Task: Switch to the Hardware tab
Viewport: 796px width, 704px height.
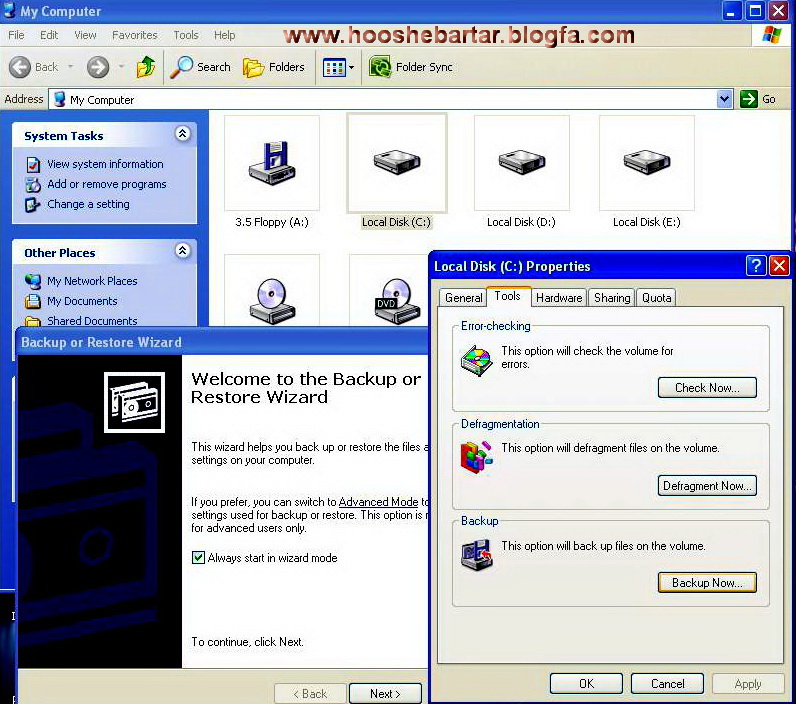Action: point(559,298)
